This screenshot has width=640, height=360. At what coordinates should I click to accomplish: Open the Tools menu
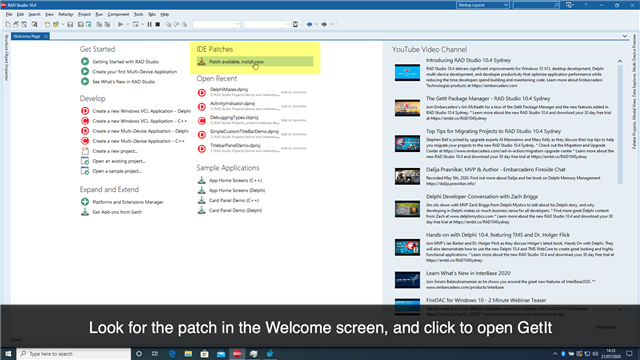point(138,14)
